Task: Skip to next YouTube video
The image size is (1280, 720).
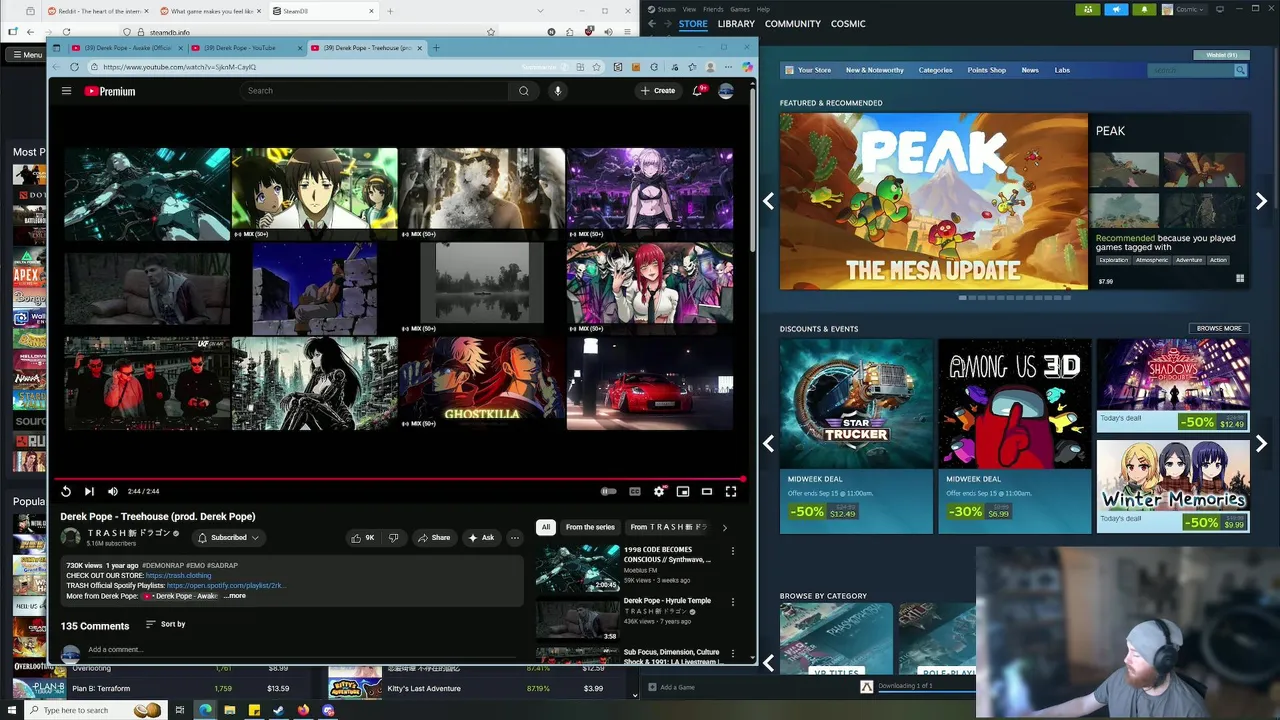Action: click(89, 491)
